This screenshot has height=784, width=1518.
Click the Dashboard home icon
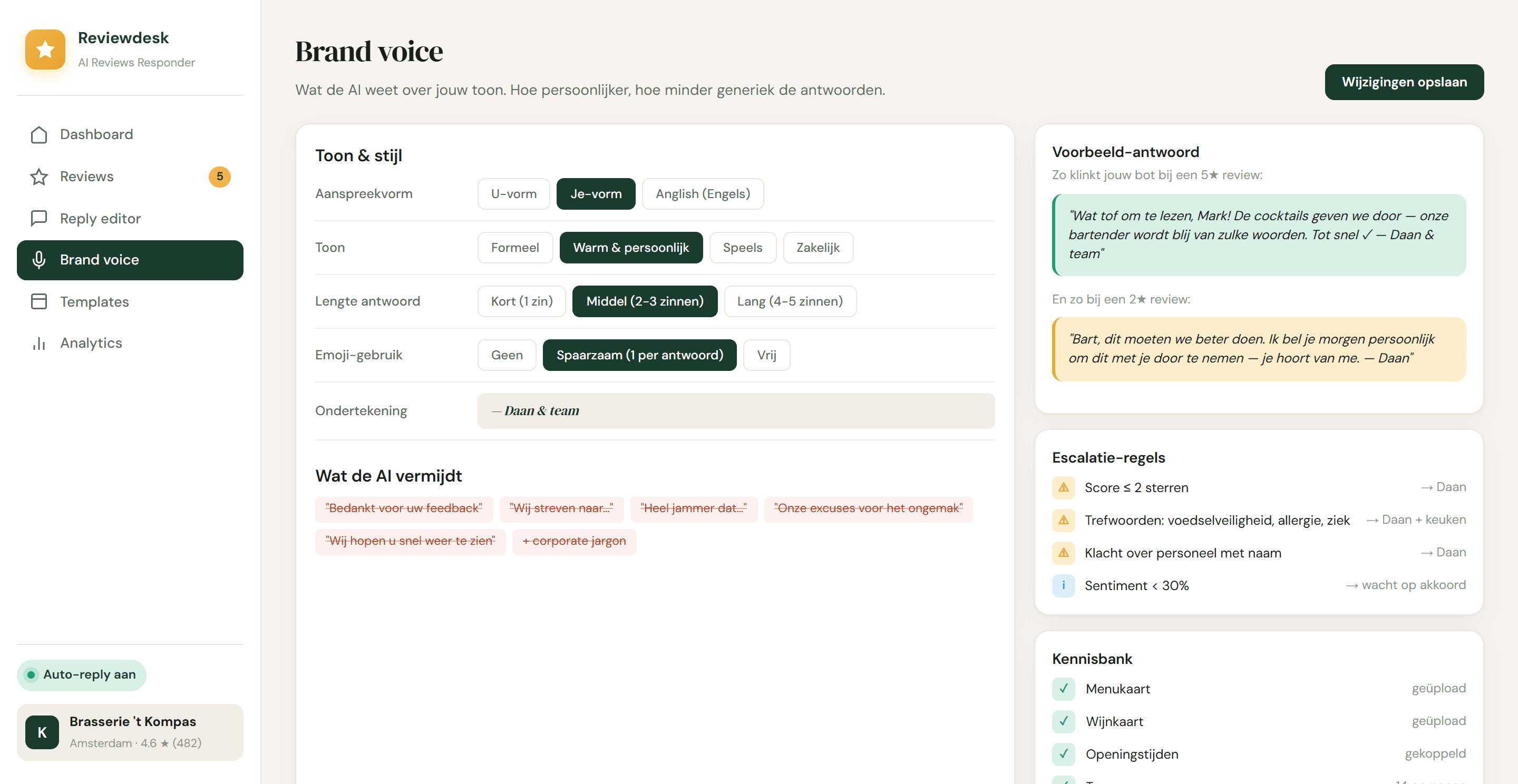pos(39,134)
